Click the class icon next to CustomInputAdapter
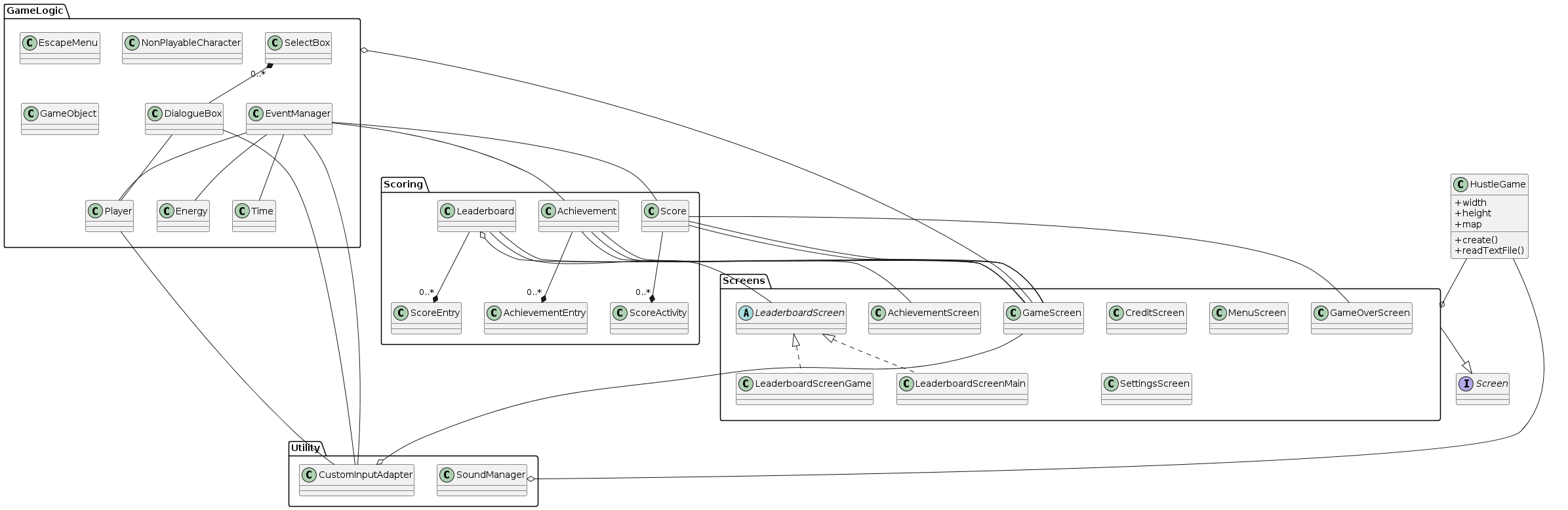The height and width of the screenshot is (510, 1568). (x=309, y=475)
